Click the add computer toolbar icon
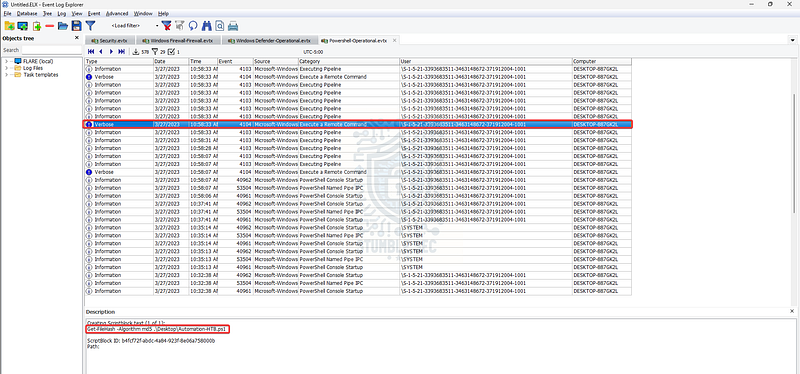800x374 pixels. [22, 26]
